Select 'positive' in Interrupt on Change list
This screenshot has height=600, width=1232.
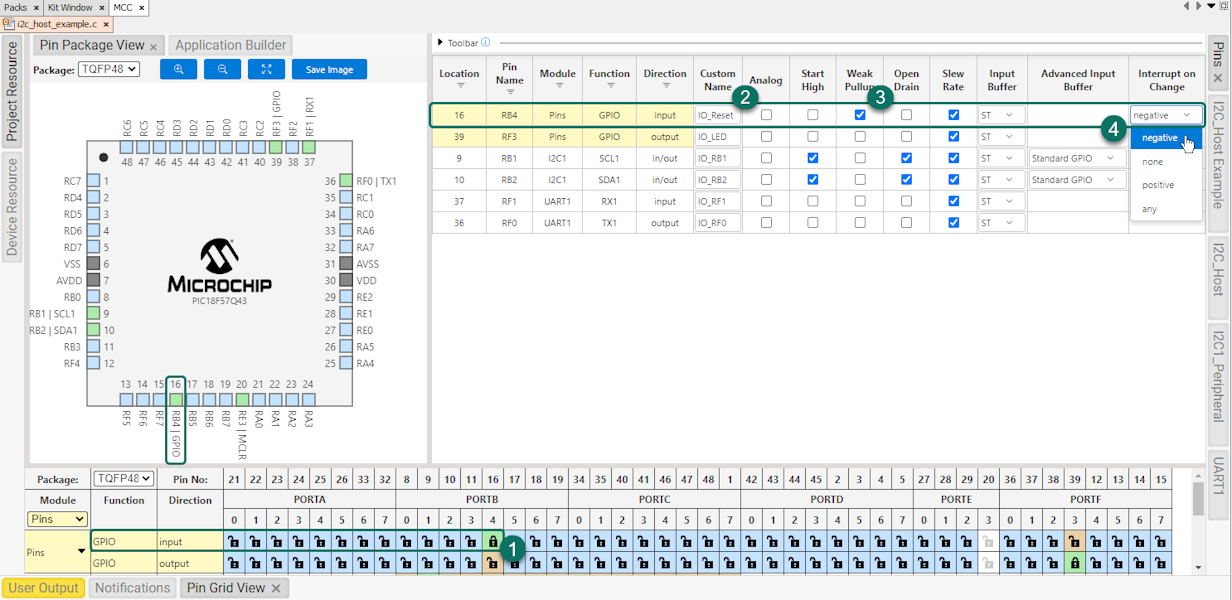pyautogui.click(x=1158, y=185)
